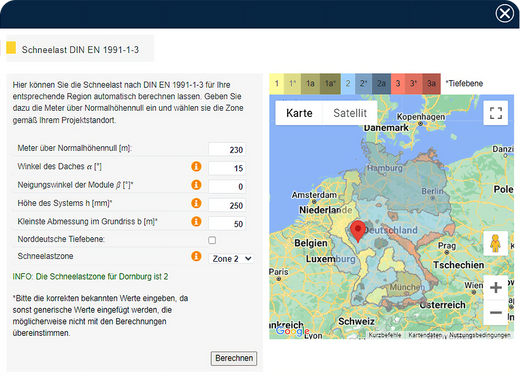520x390 pixels.
Task: Open info for Winkel des Daches
Action: coord(196,166)
